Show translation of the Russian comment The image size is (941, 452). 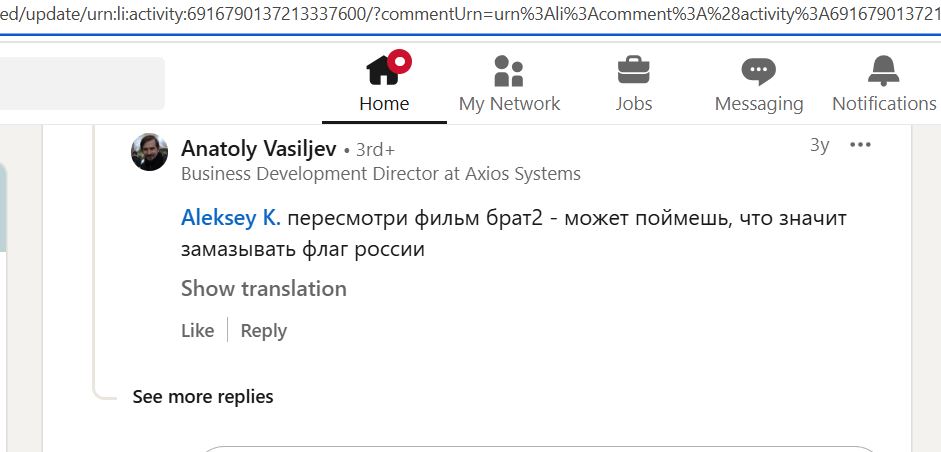coord(263,289)
